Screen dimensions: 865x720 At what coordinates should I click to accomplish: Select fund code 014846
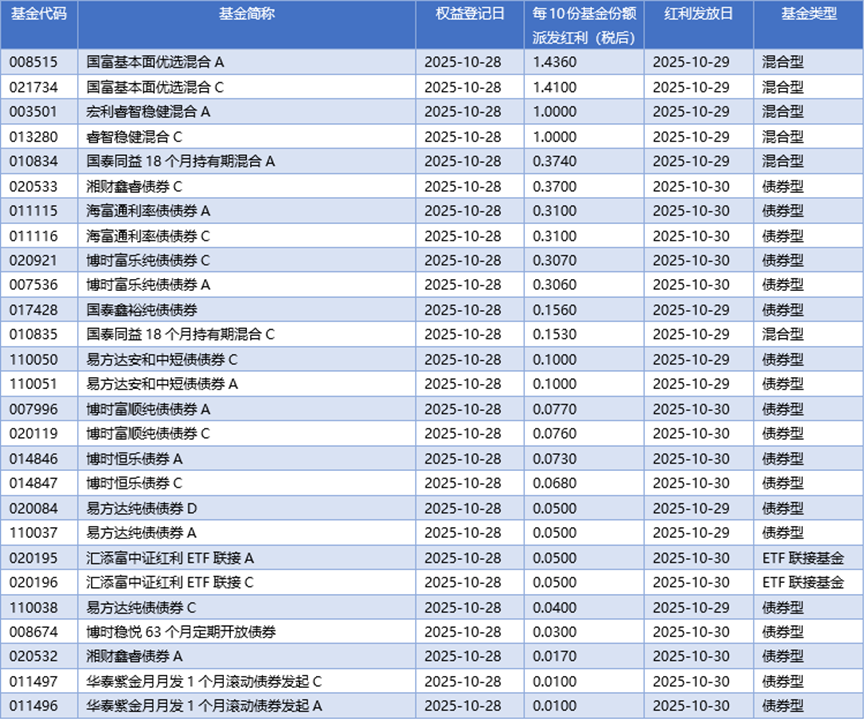pos(33,459)
